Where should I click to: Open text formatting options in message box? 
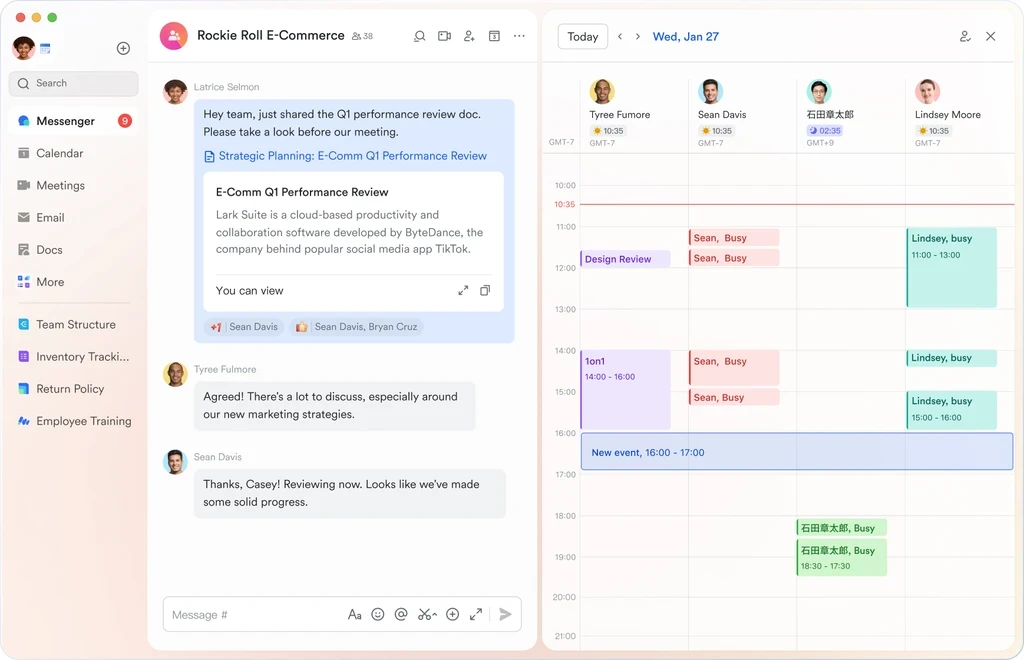tap(355, 614)
